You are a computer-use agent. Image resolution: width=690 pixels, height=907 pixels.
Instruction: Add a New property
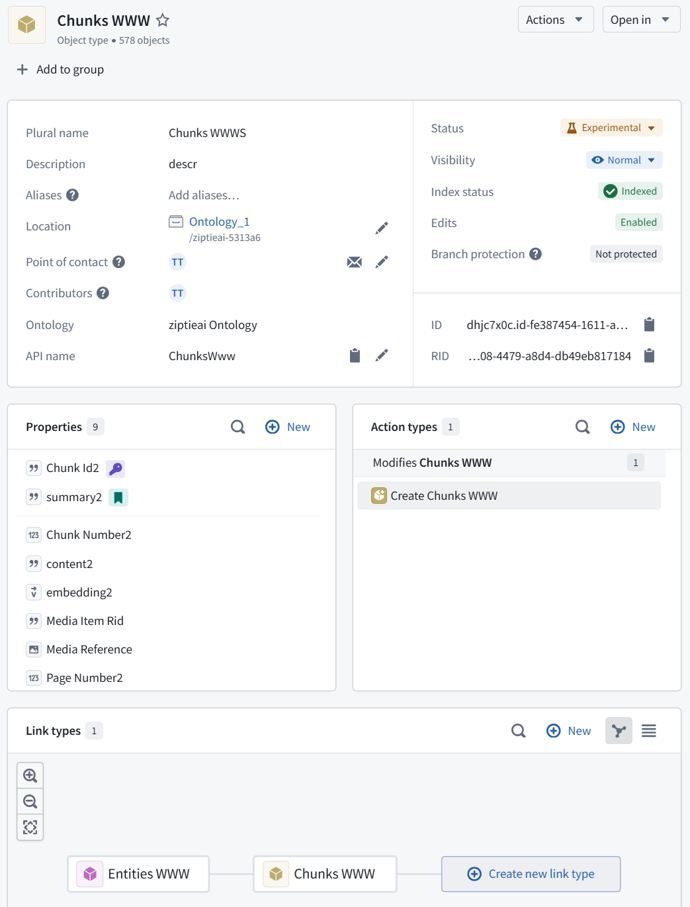click(287, 427)
